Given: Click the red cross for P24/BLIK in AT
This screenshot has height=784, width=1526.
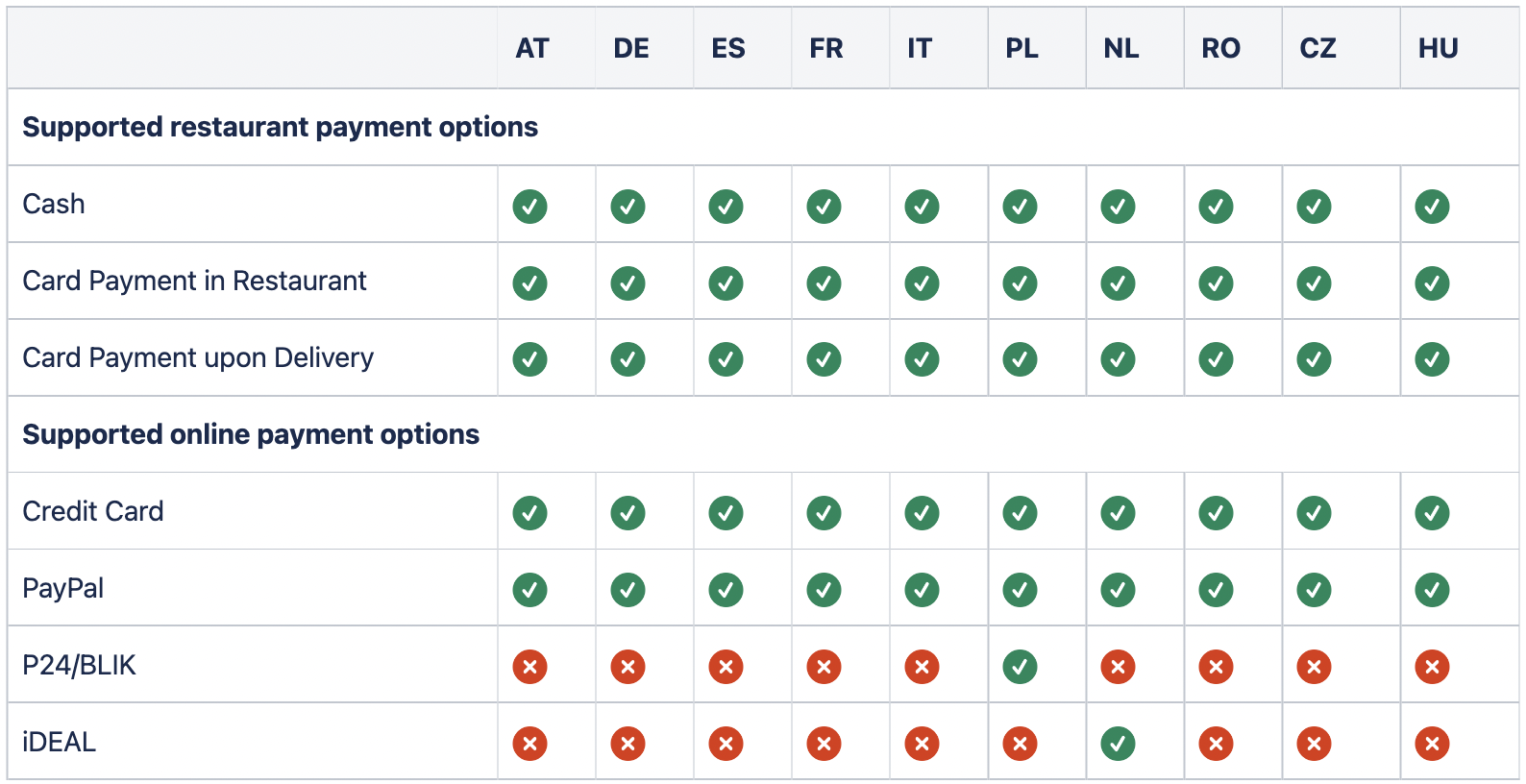Looking at the screenshot, I should tap(529, 667).
